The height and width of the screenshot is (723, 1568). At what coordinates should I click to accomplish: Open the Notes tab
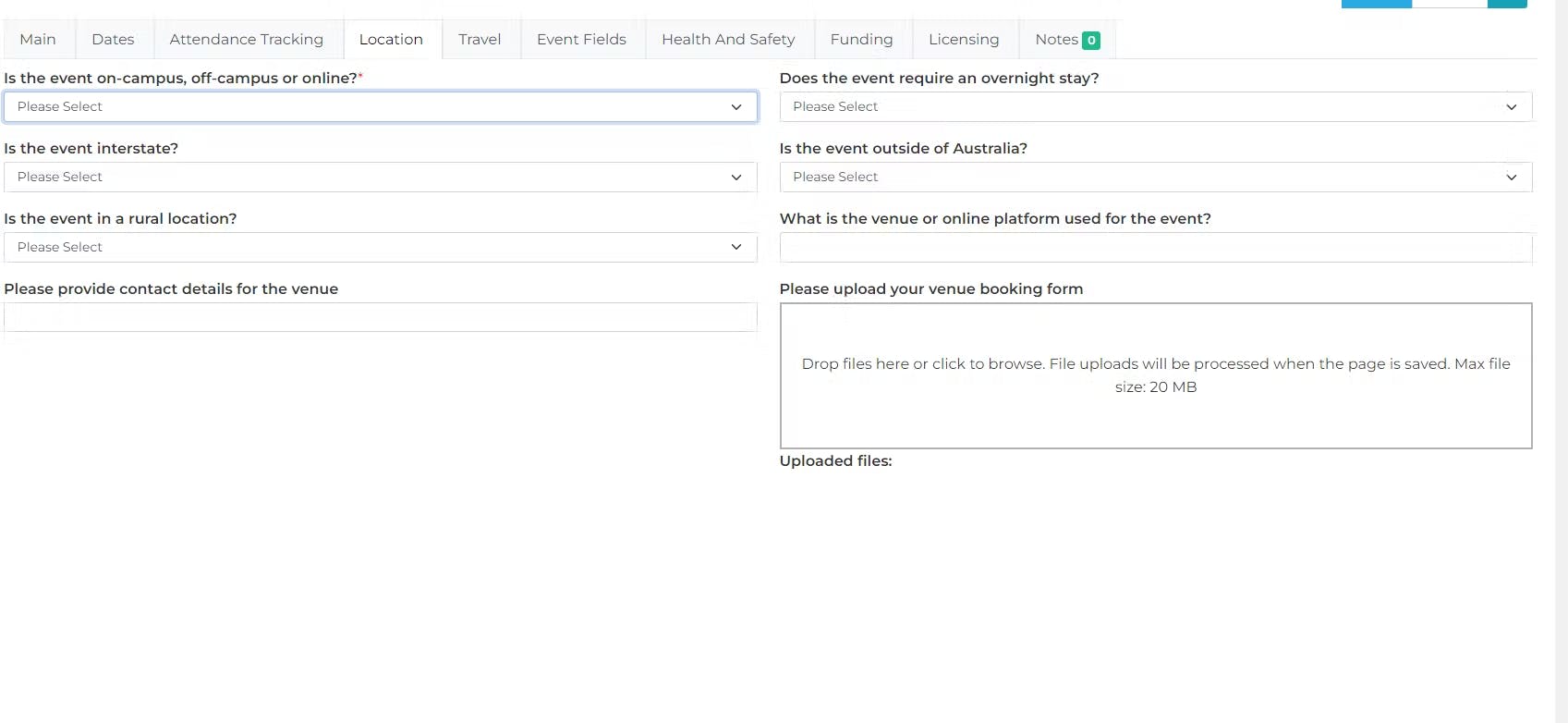[1066, 39]
